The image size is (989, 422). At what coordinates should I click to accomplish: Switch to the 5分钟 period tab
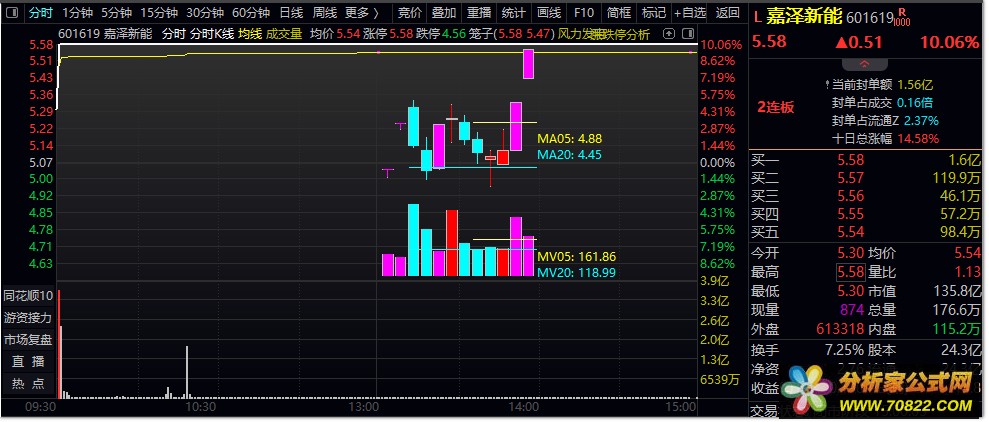click(116, 13)
